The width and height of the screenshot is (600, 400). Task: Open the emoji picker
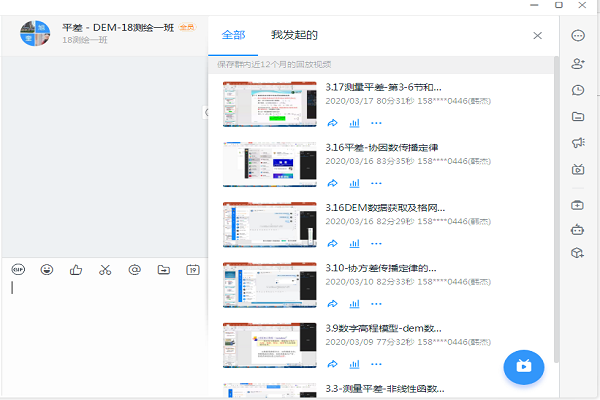click(x=47, y=269)
